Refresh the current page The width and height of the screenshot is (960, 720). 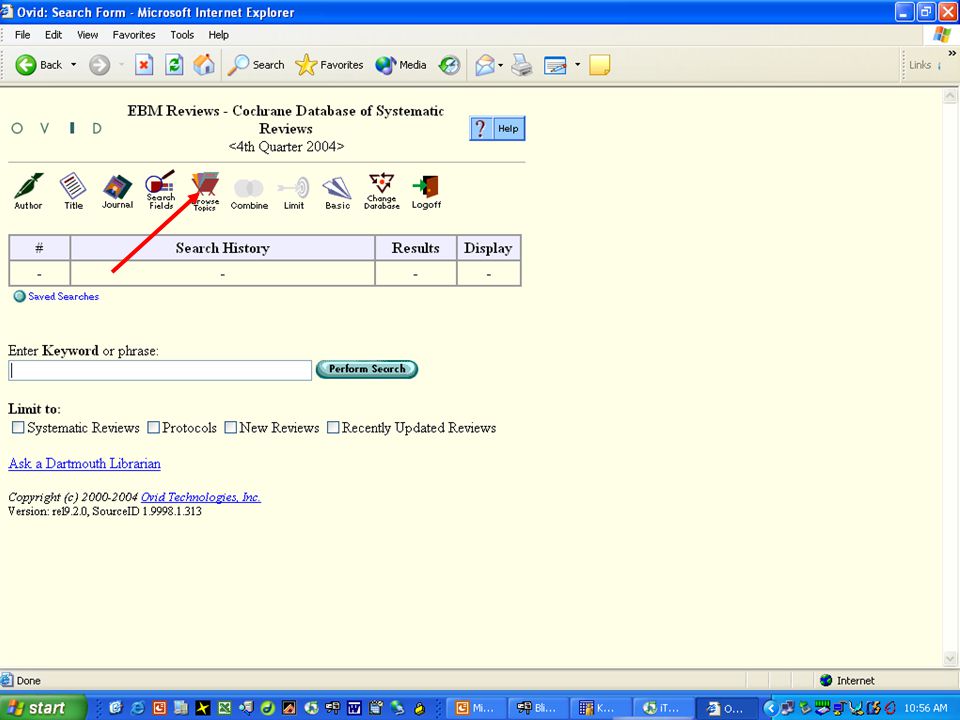pos(174,65)
